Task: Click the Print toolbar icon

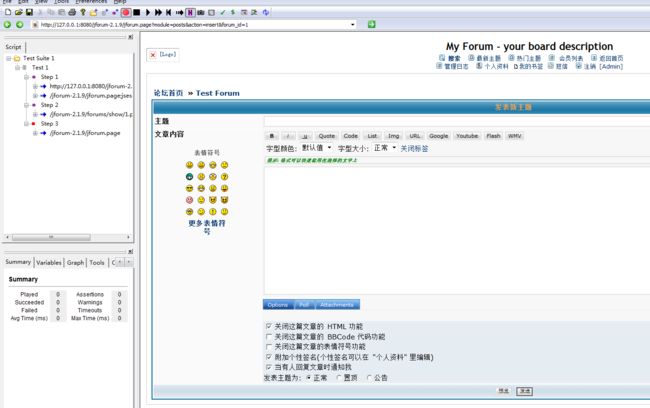Action: tap(72, 12)
